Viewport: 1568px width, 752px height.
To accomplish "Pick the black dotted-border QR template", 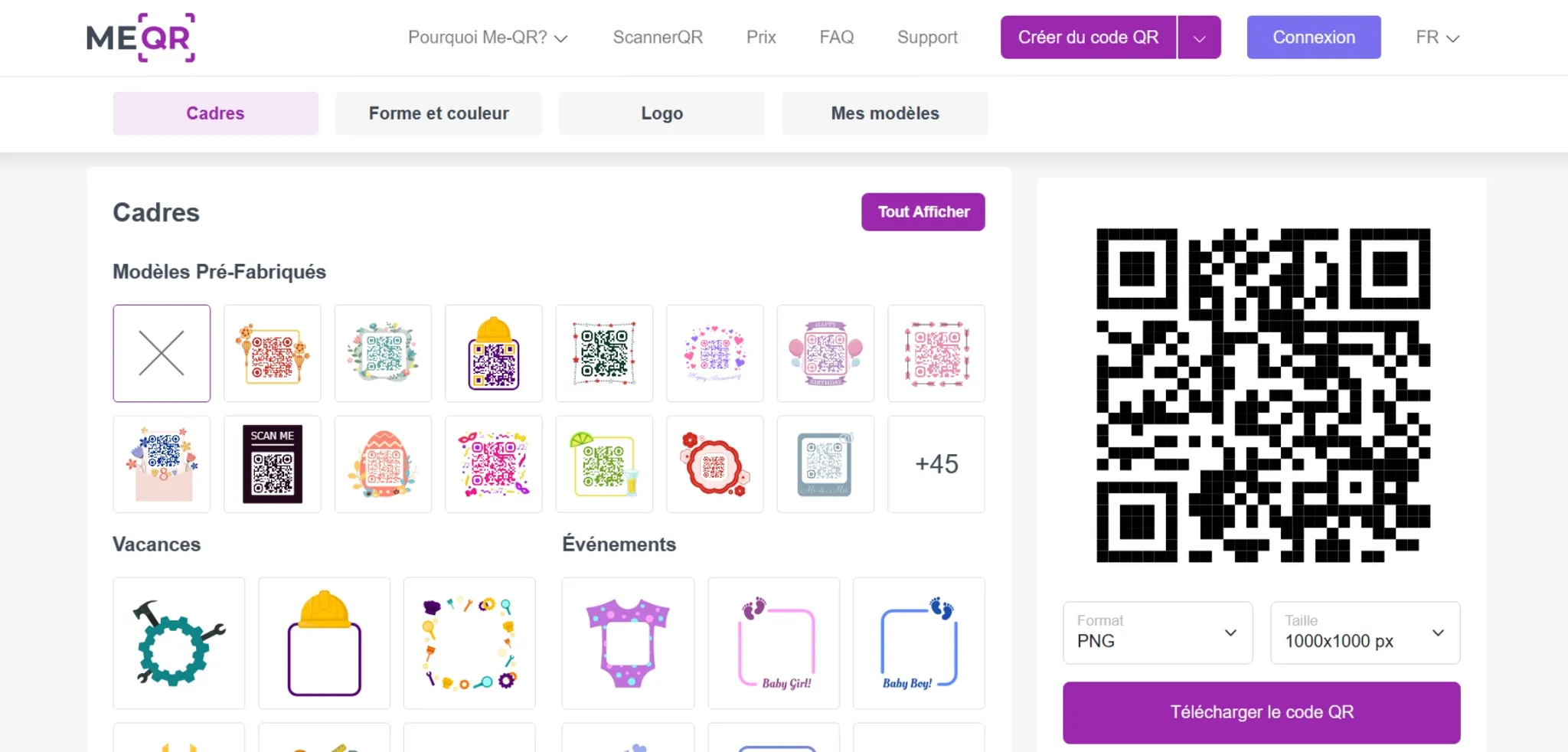I will click(604, 353).
